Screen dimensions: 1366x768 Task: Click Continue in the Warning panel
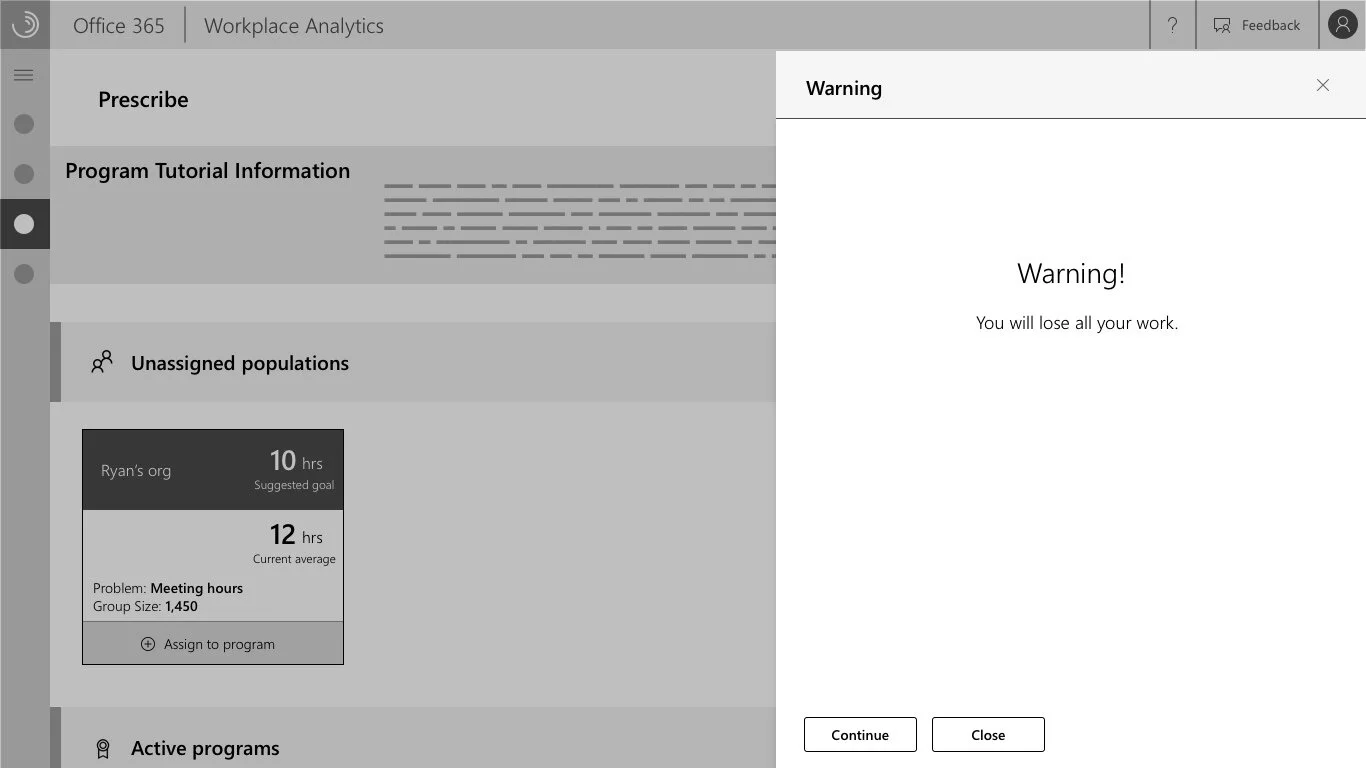click(859, 734)
